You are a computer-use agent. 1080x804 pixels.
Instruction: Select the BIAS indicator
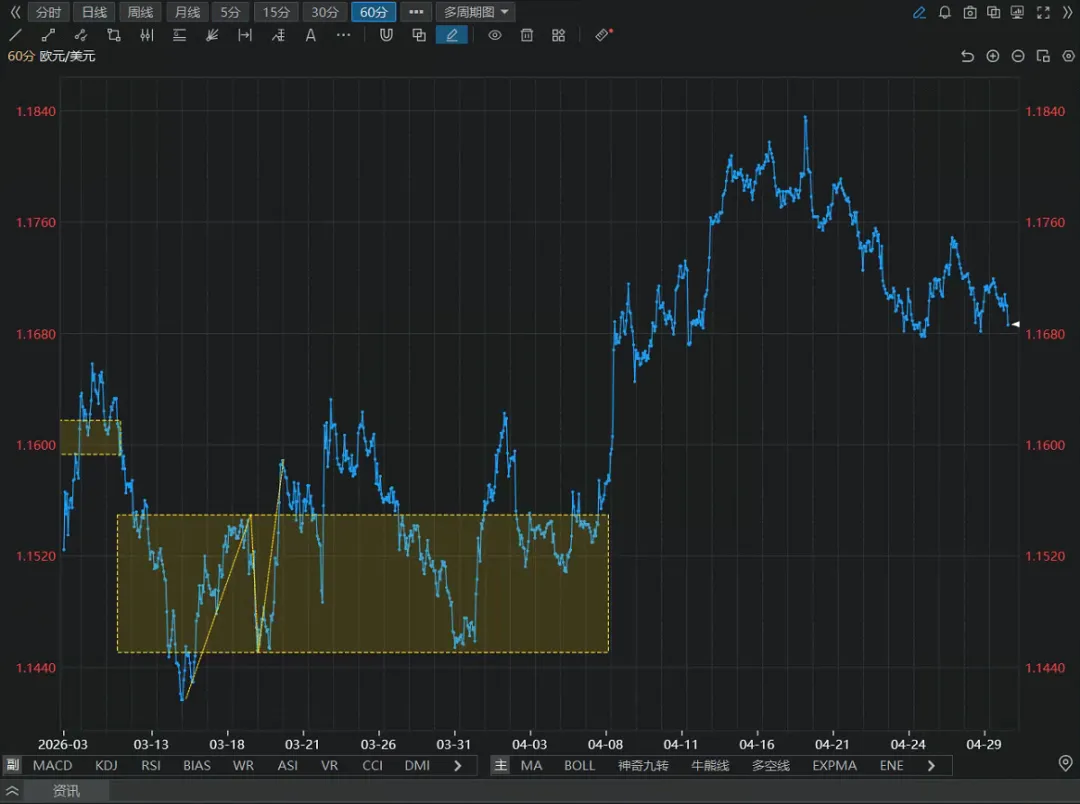pos(197,765)
